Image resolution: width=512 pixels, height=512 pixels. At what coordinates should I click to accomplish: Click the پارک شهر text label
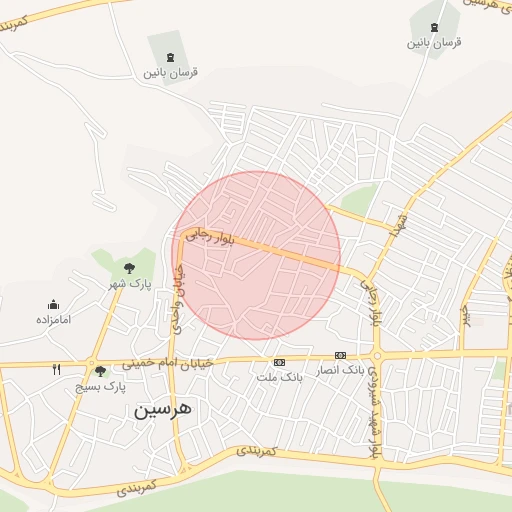[130, 284]
